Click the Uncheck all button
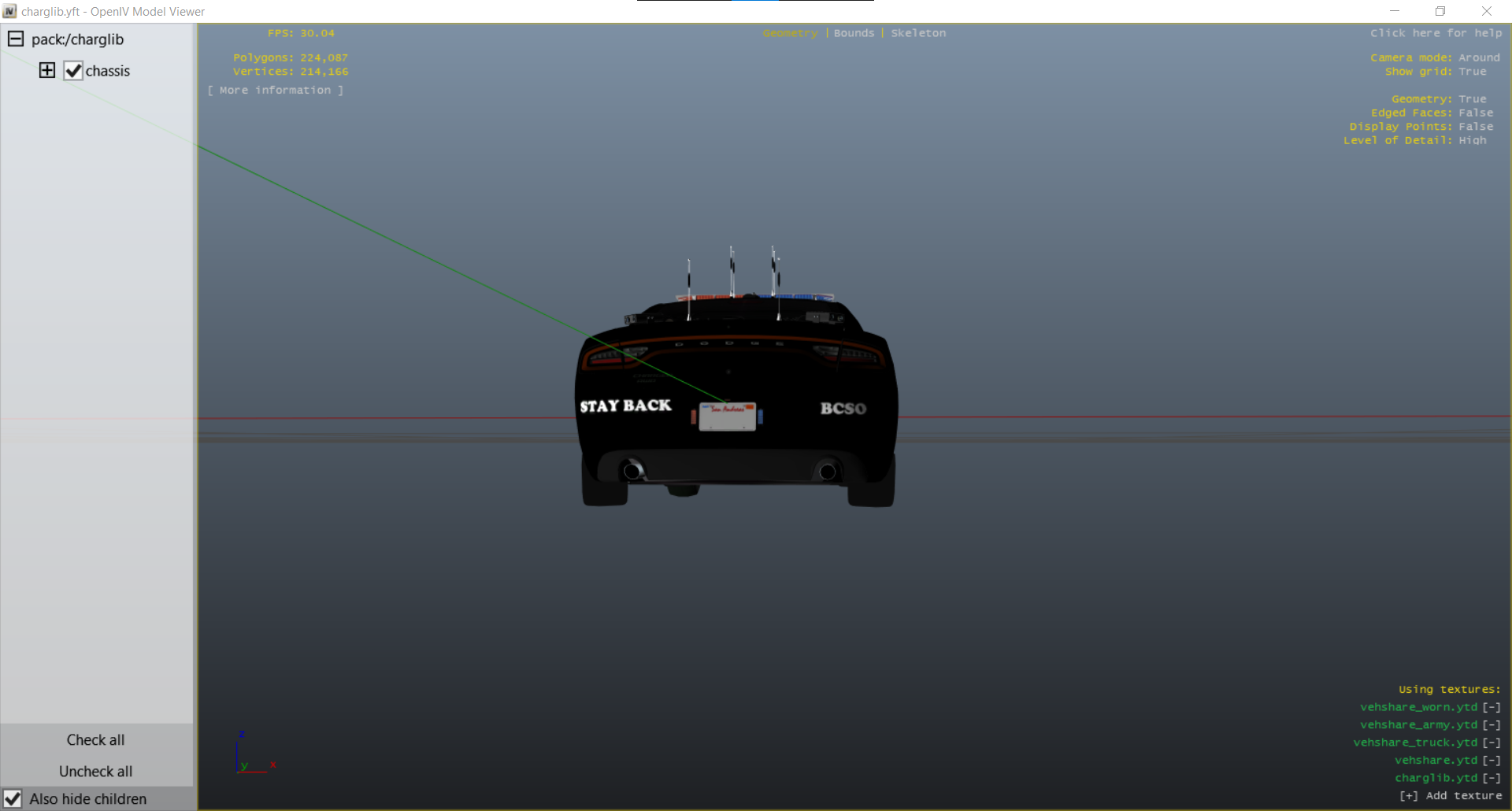Screen dimensions: 1512x811 click(x=95, y=772)
